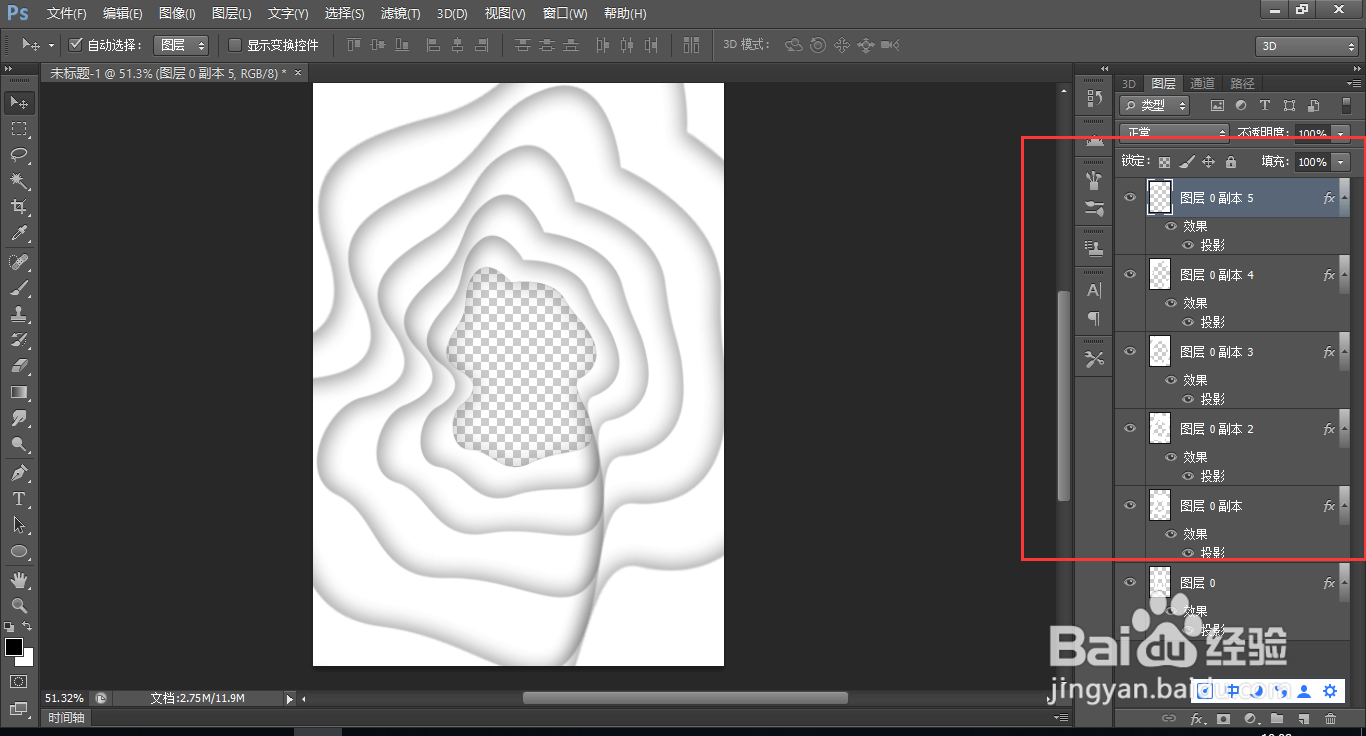
Task: Select the Rectangular Marquee tool
Action: pyautogui.click(x=19, y=129)
